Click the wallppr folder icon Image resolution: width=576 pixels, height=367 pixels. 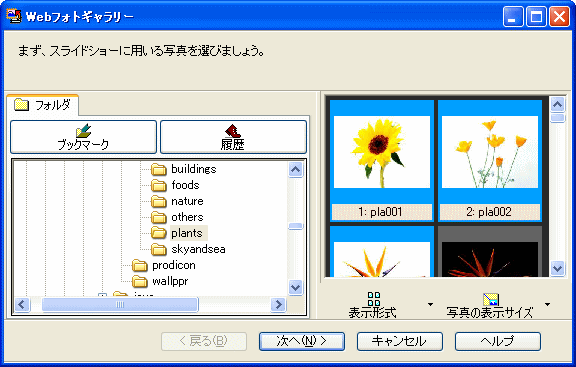coord(140,281)
